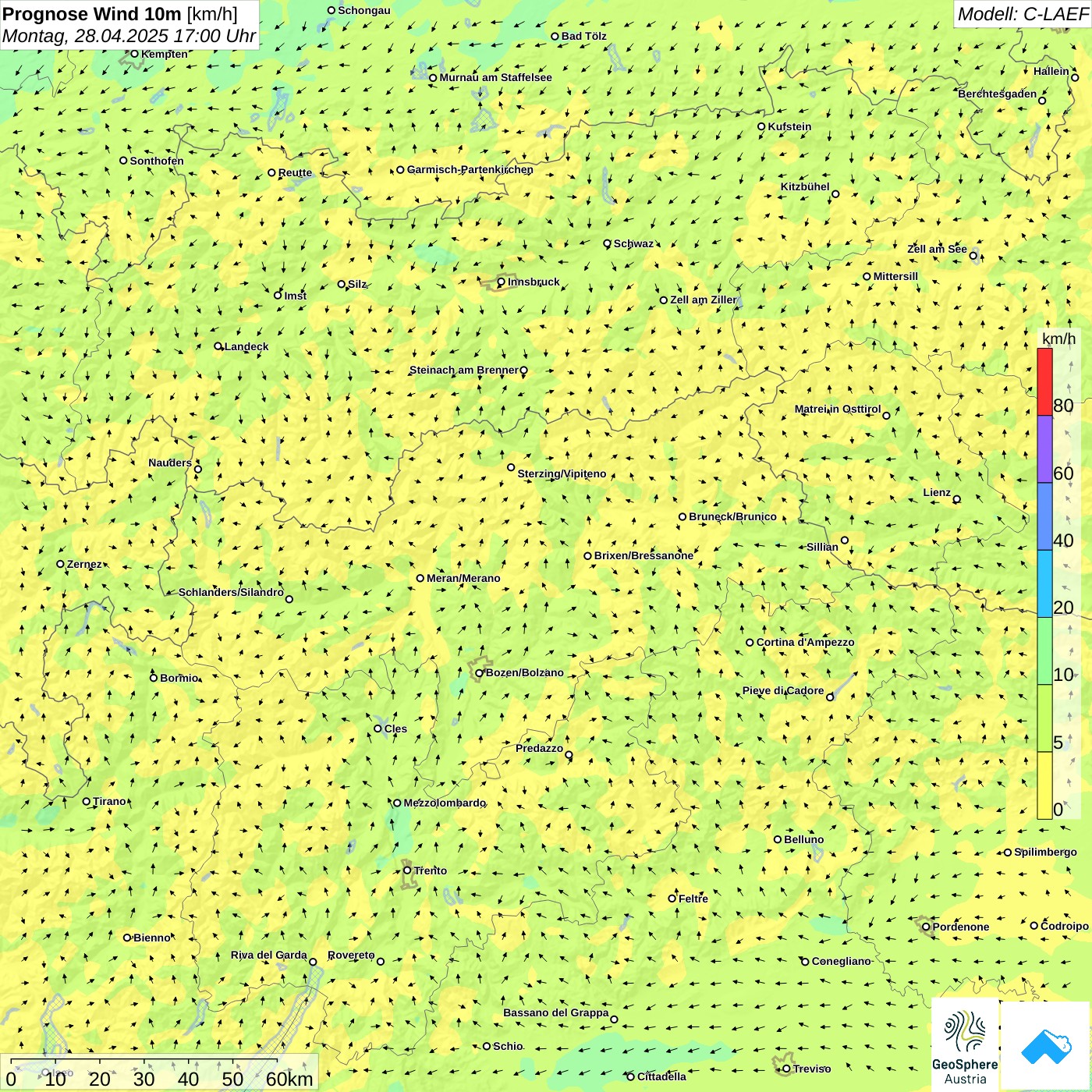Click the Kempten location marker
Viewport: 1092px width, 1092px height.
[x=134, y=54]
